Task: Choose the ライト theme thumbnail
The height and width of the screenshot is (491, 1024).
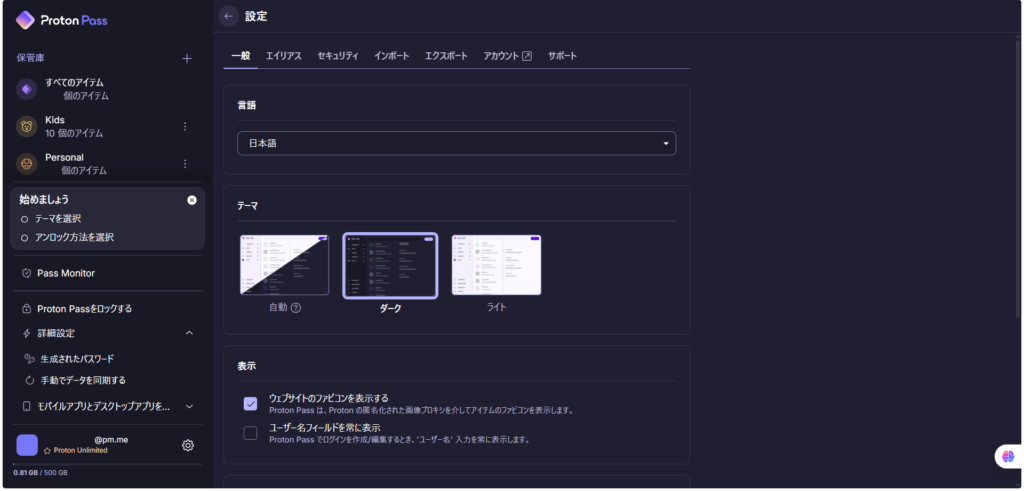Action: 496,266
